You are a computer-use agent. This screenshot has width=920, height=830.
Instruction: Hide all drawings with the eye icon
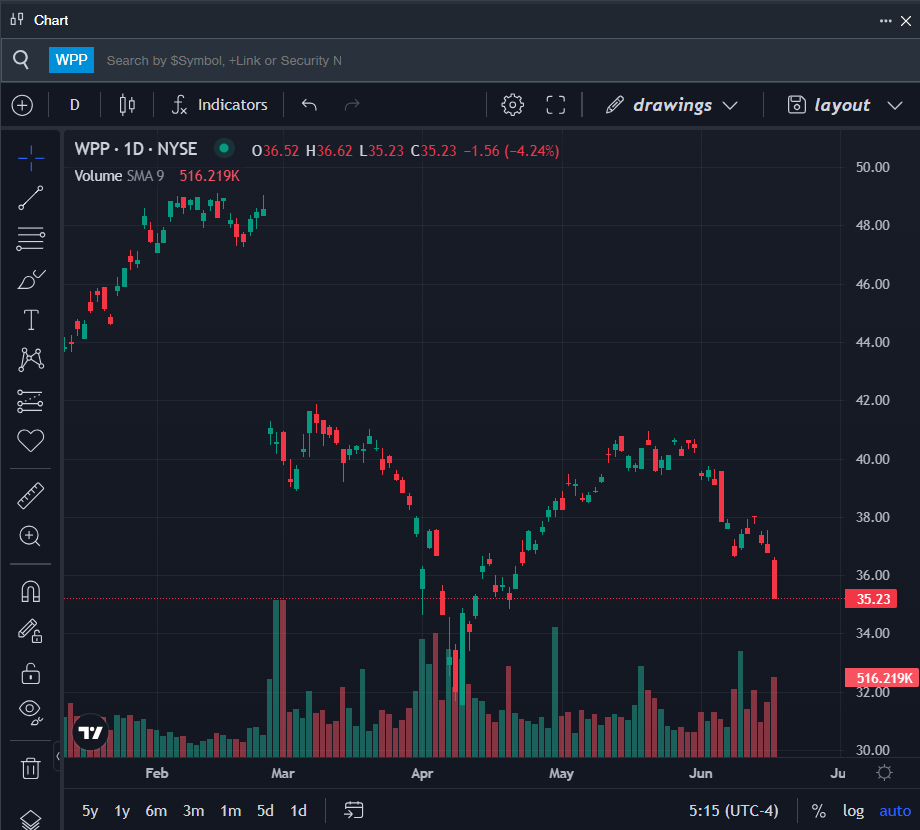pyautogui.click(x=31, y=711)
